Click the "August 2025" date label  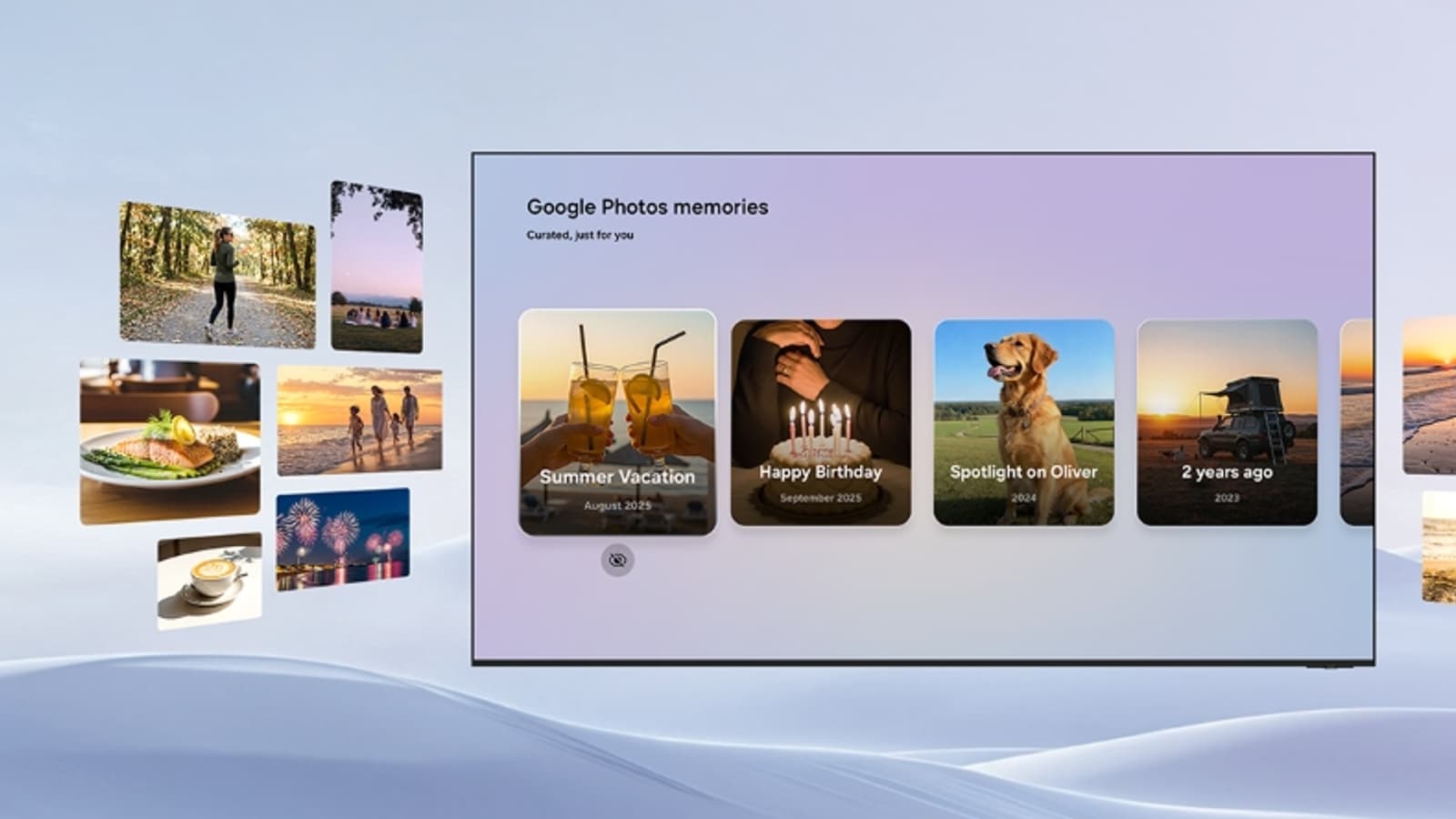point(618,505)
